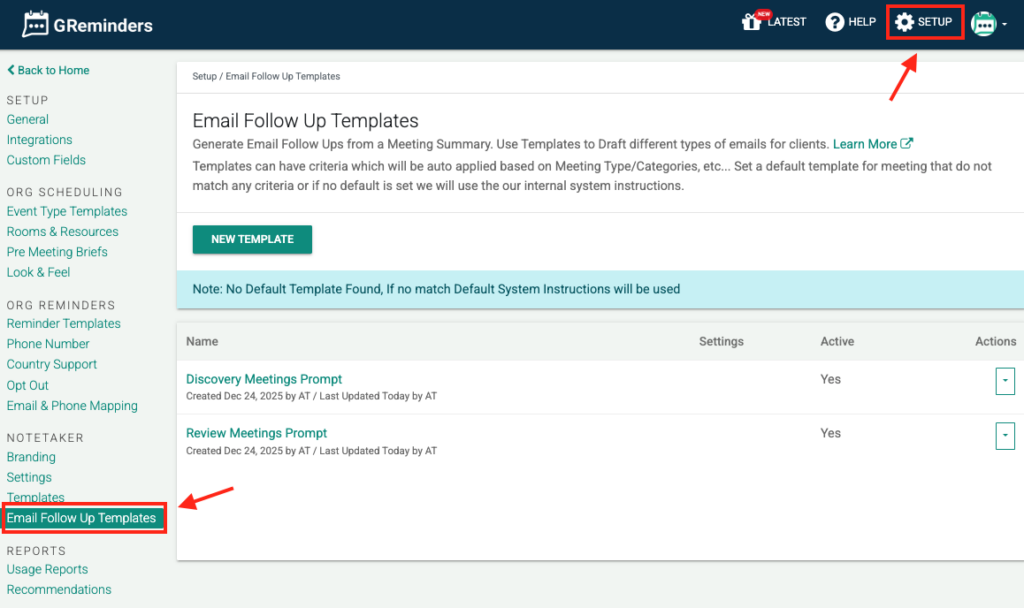Open the Discovery Meetings Prompt template
Screen dimensions: 1024x608
(264, 379)
